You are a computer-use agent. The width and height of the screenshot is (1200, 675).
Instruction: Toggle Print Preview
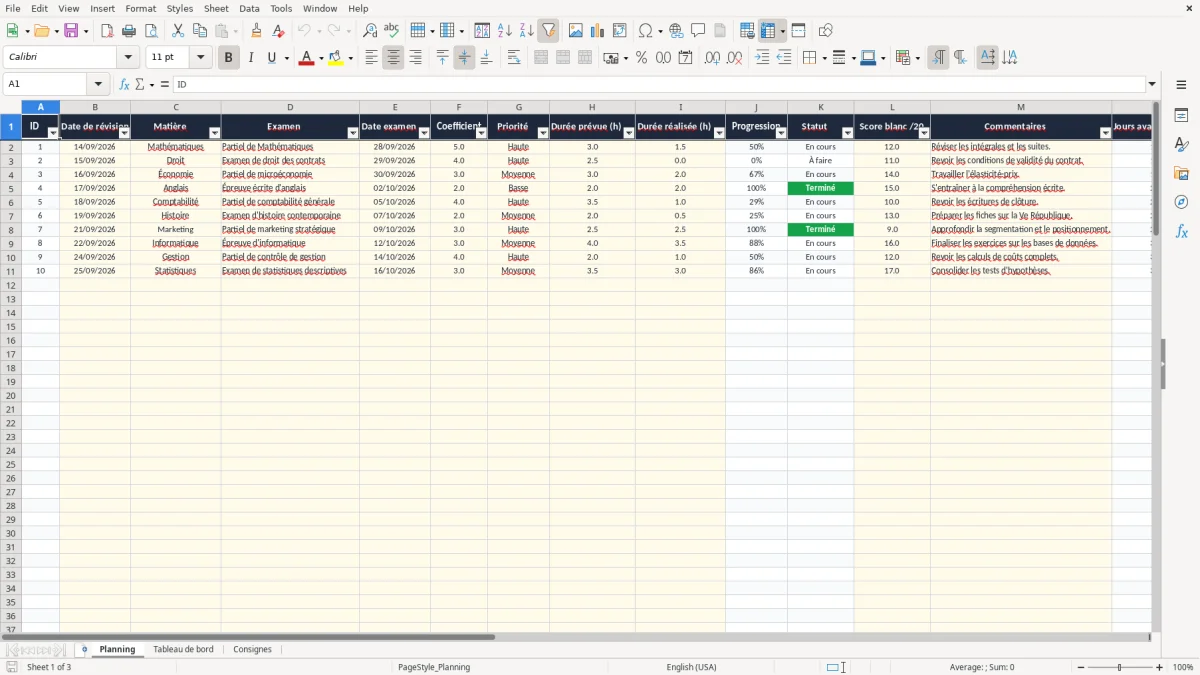151,31
